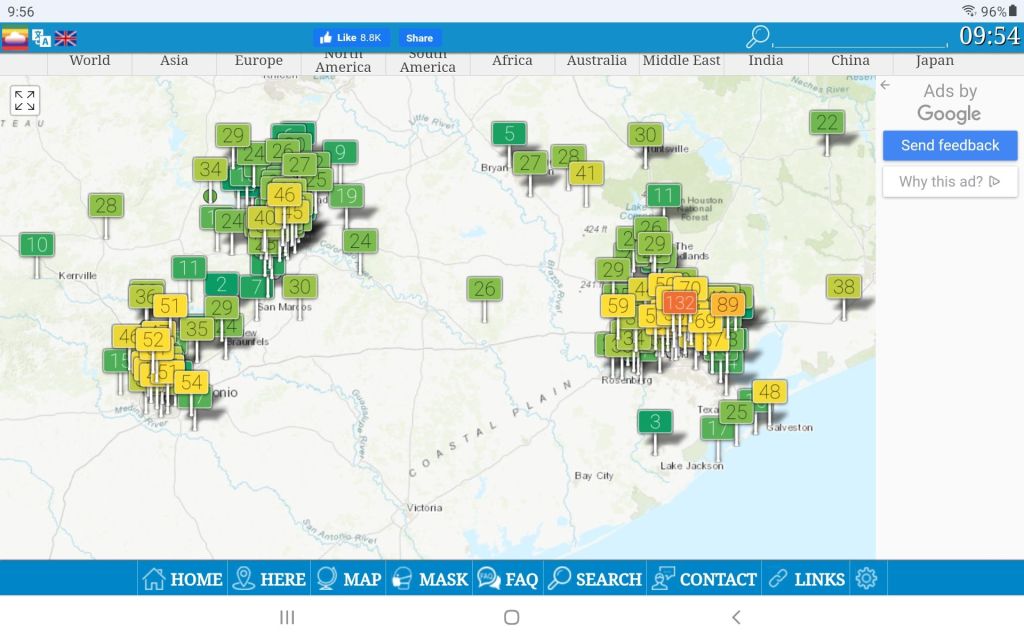Open the FAQ section

pos(508,578)
